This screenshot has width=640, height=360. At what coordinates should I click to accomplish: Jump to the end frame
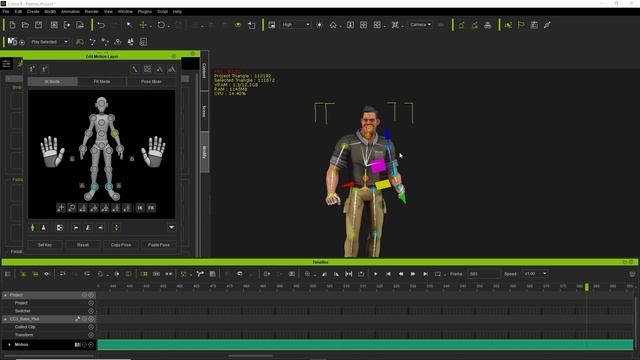click(425, 274)
